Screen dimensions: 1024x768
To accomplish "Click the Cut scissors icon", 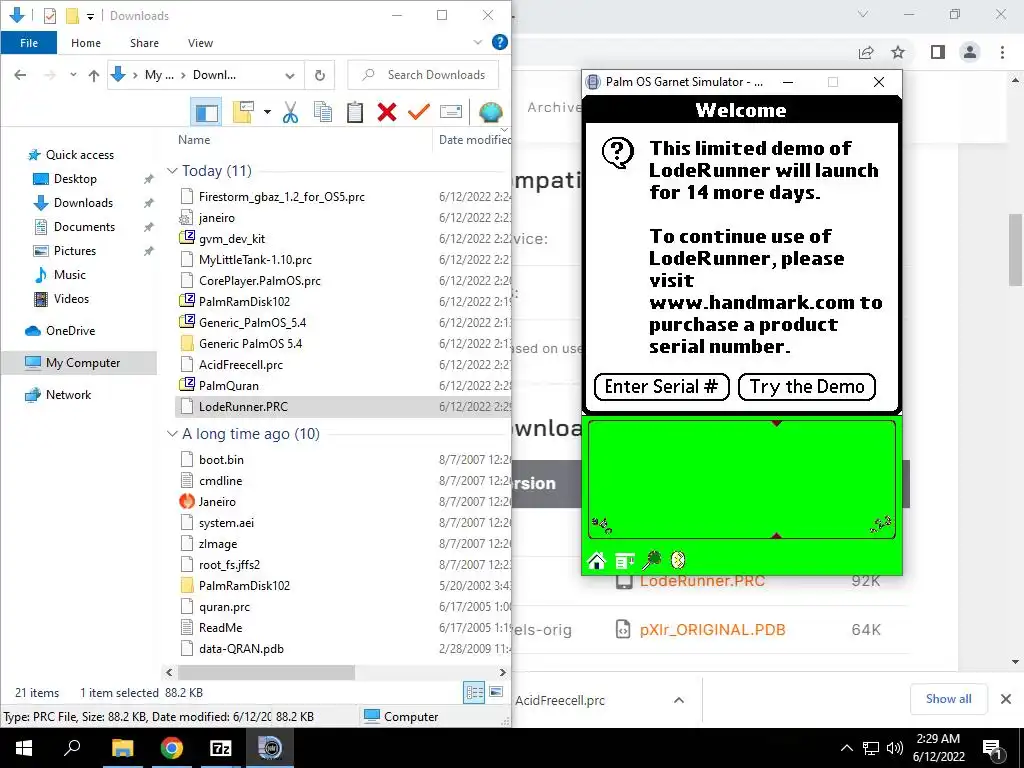I will [x=291, y=112].
